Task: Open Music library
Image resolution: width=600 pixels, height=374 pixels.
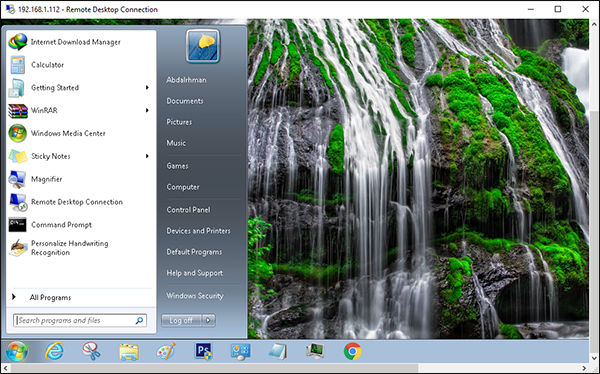Action: pyautogui.click(x=176, y=143)
